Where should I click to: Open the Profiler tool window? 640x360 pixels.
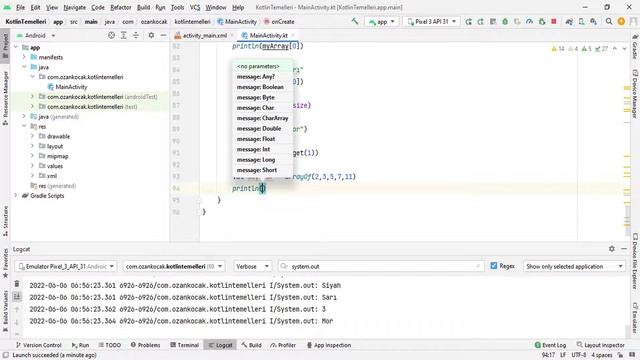[283, 345]
